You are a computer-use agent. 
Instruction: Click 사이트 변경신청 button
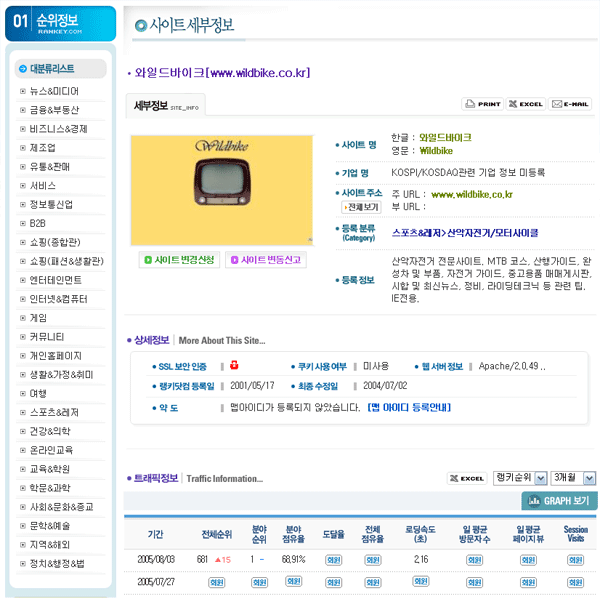point(179,260)
